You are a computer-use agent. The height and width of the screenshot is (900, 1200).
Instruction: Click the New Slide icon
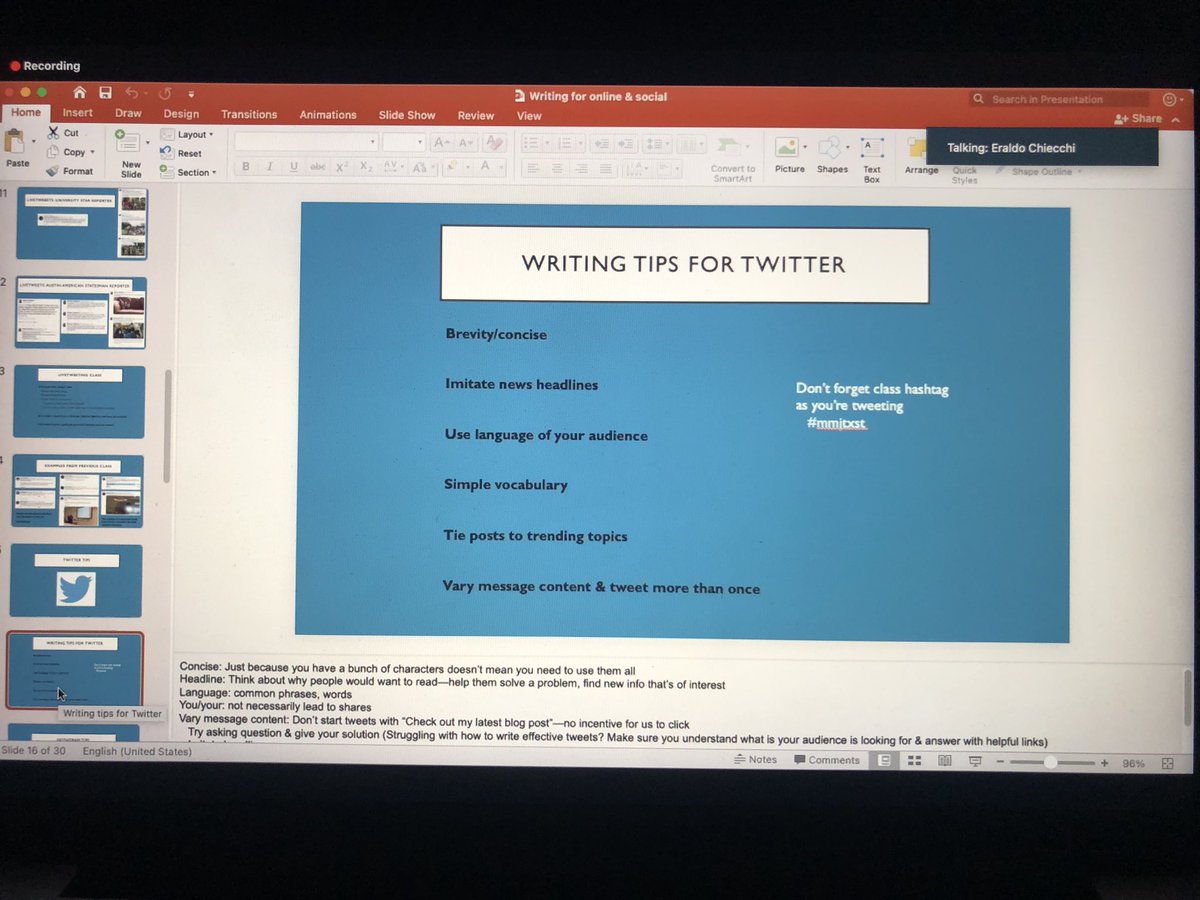[x=128, y=140]
